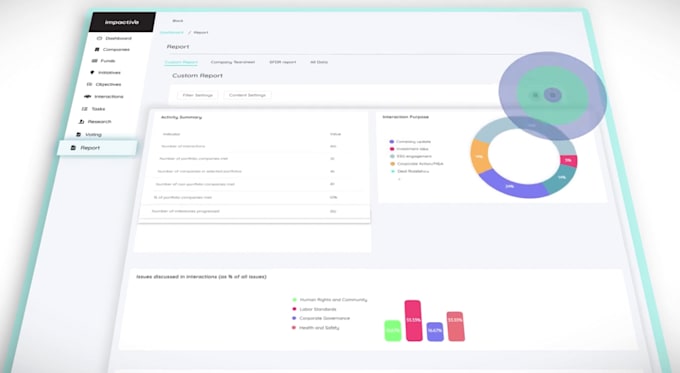The image size is (680, 373).
Task: Click the Issues discussed in interactions heading
Action: 201,277
